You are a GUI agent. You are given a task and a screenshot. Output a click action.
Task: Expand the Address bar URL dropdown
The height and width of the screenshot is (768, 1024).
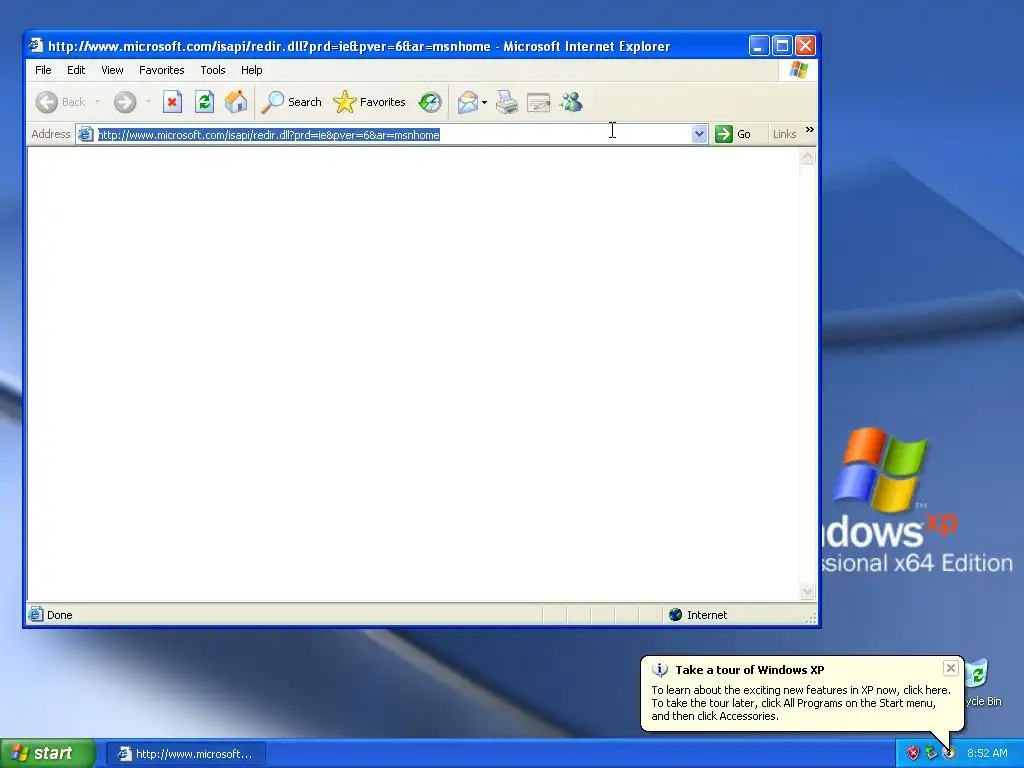click(699, 135)
